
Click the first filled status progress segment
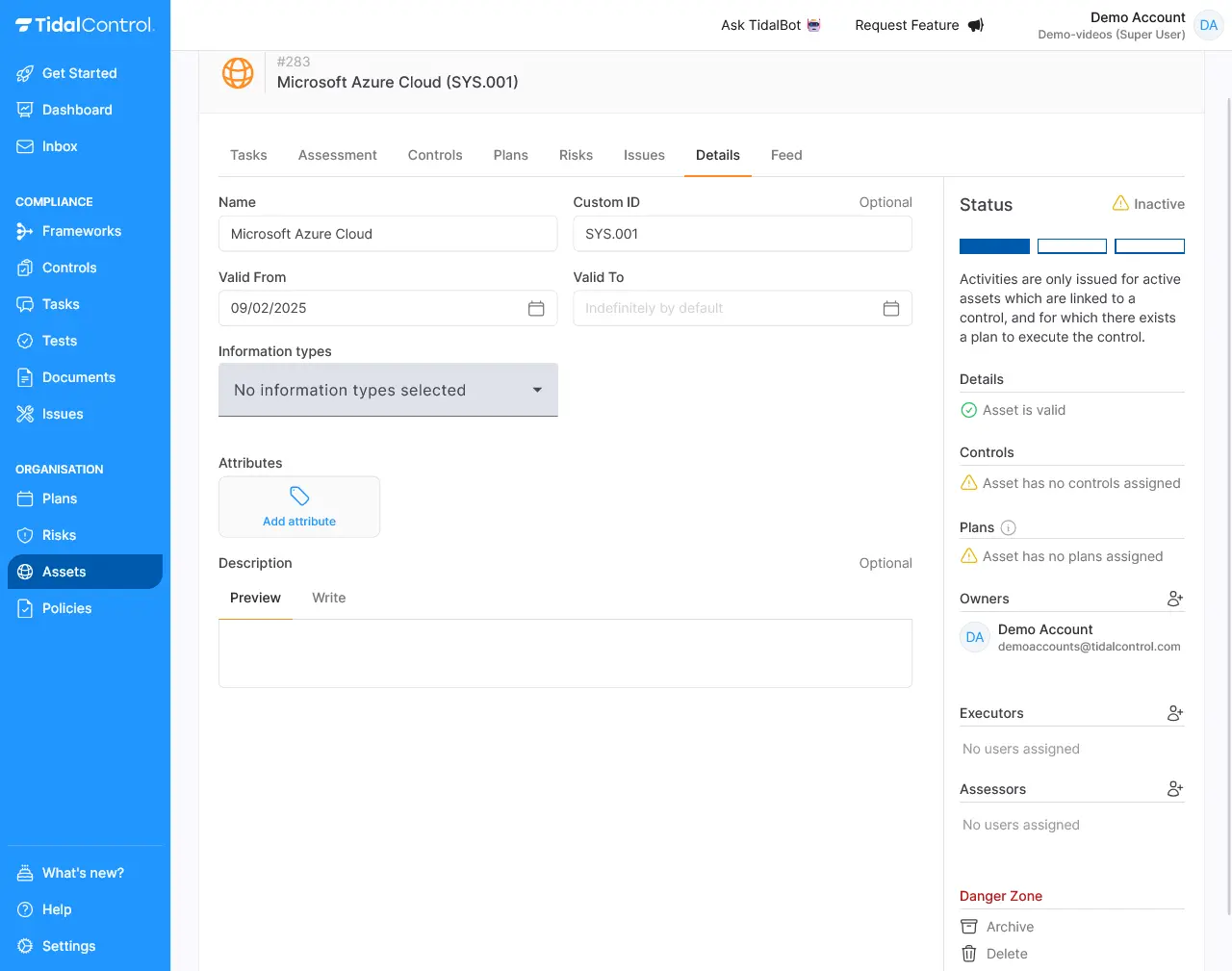[x=994, y=246]
